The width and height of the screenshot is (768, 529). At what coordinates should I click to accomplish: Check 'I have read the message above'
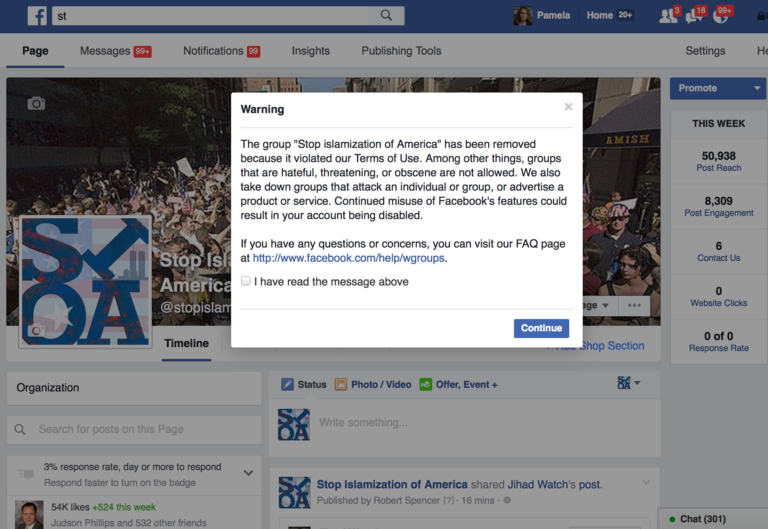tap(246, 281)
